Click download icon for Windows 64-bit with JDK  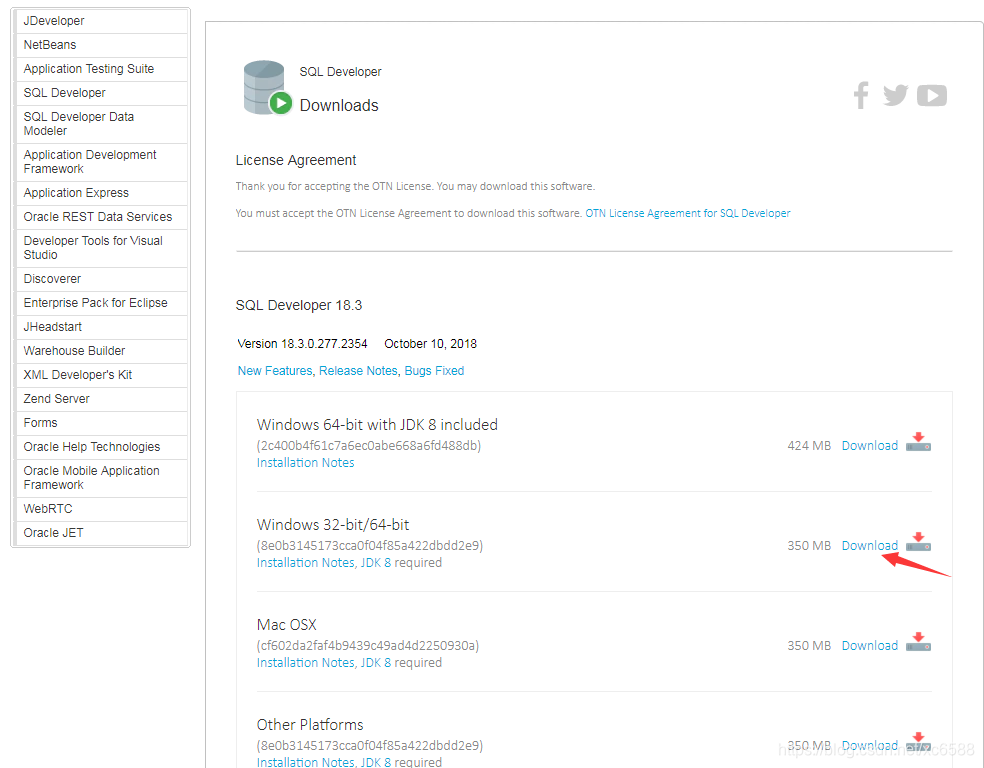(x=918, y=442)
